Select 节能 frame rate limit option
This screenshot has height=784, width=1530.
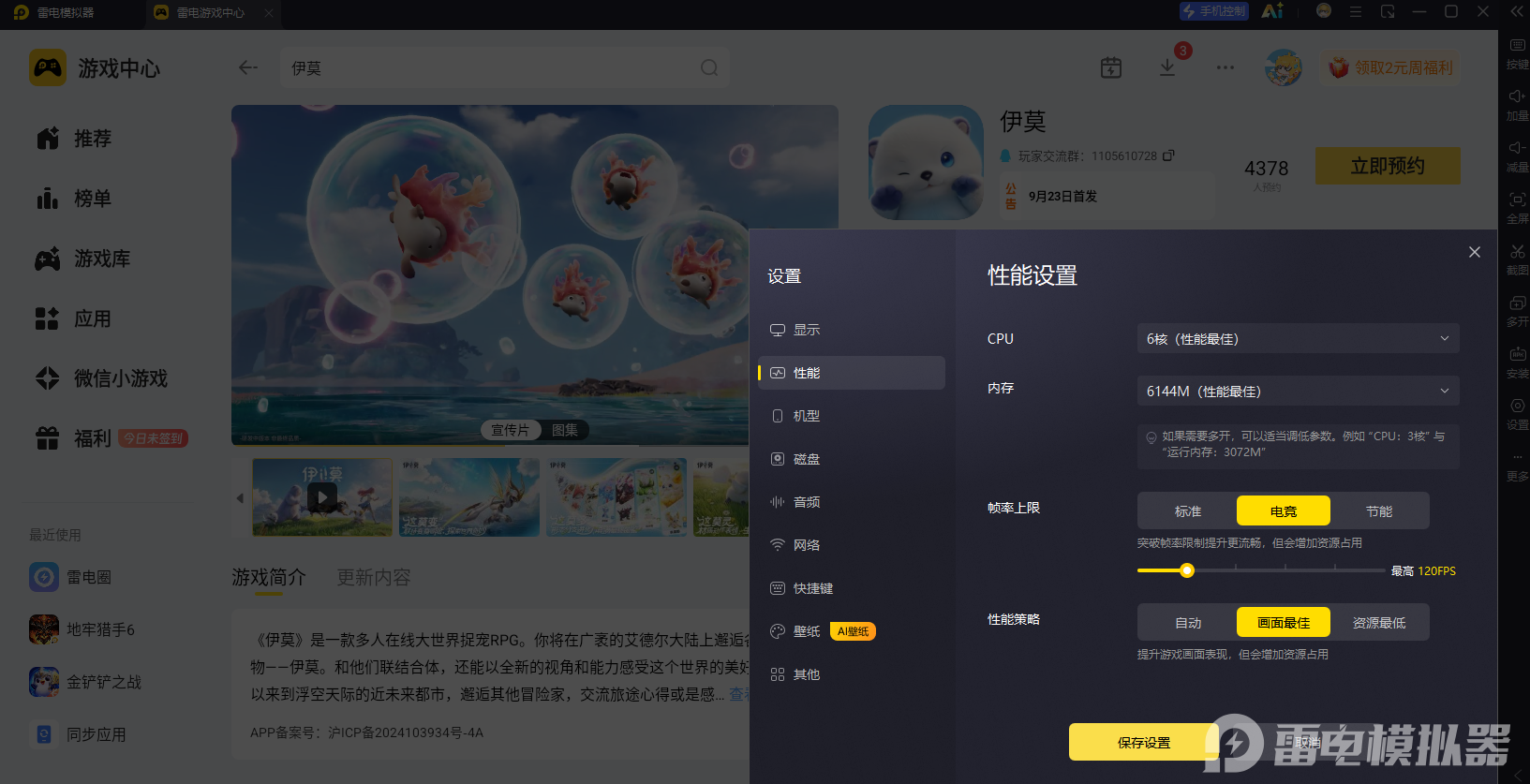point(1379,510)
